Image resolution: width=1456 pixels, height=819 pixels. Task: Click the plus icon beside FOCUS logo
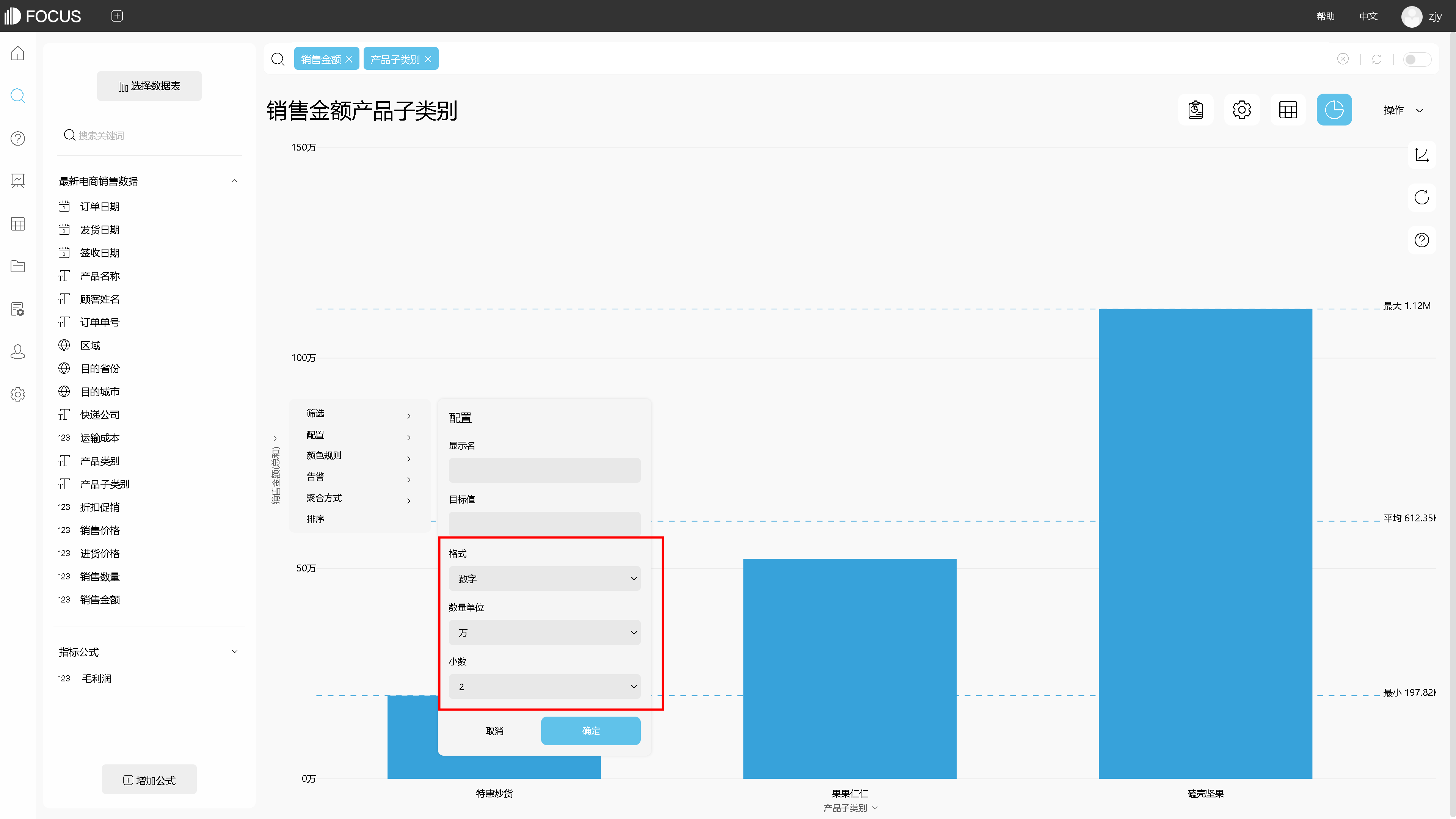(x=117, y=16)
